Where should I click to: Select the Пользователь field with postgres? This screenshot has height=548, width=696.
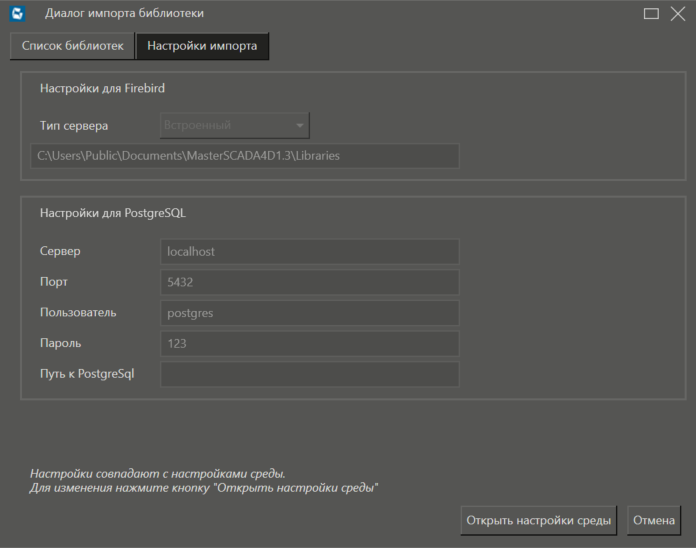(x=309, y=313)
